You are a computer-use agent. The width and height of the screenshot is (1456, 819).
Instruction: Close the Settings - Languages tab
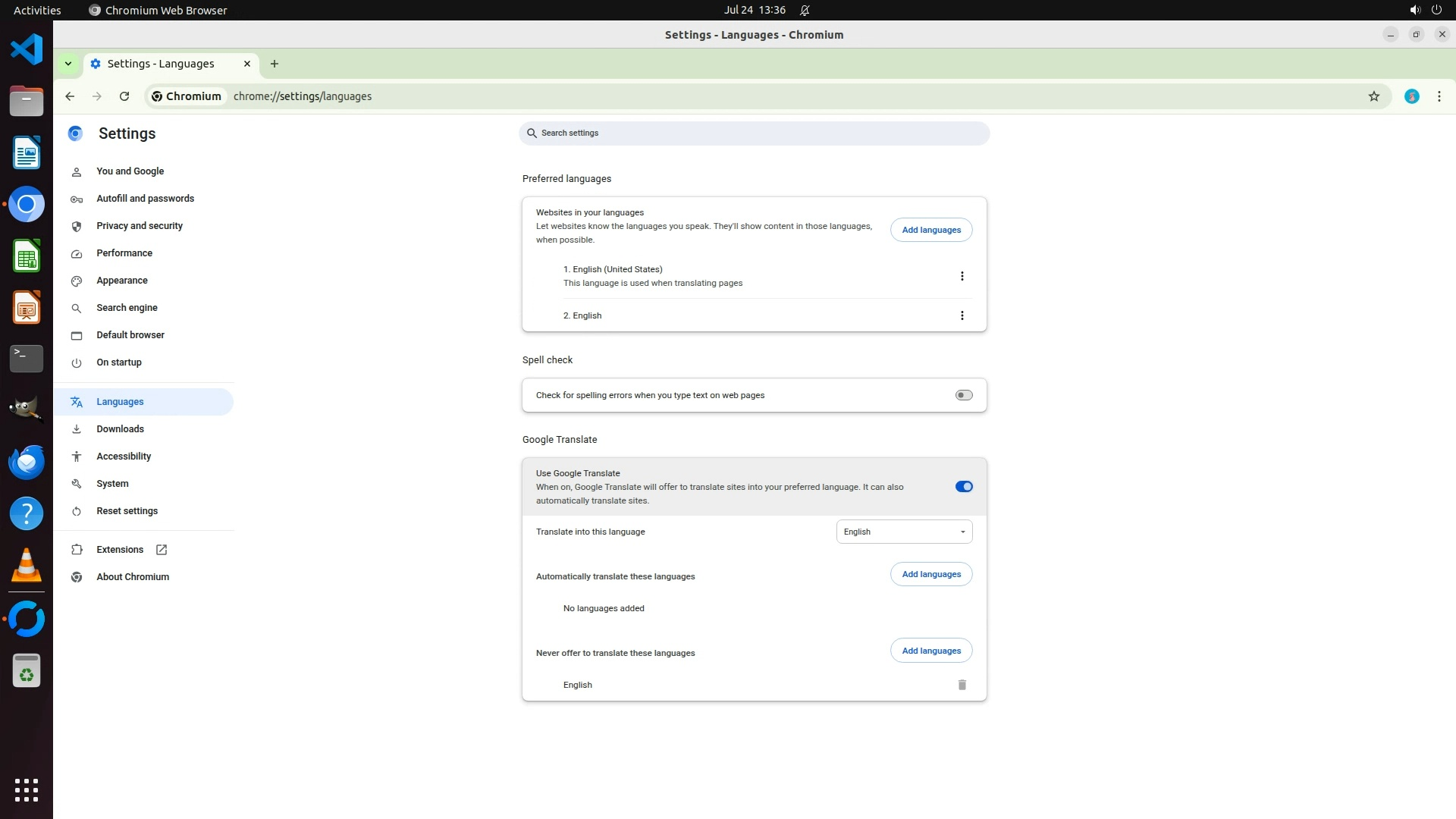point(246,64)
